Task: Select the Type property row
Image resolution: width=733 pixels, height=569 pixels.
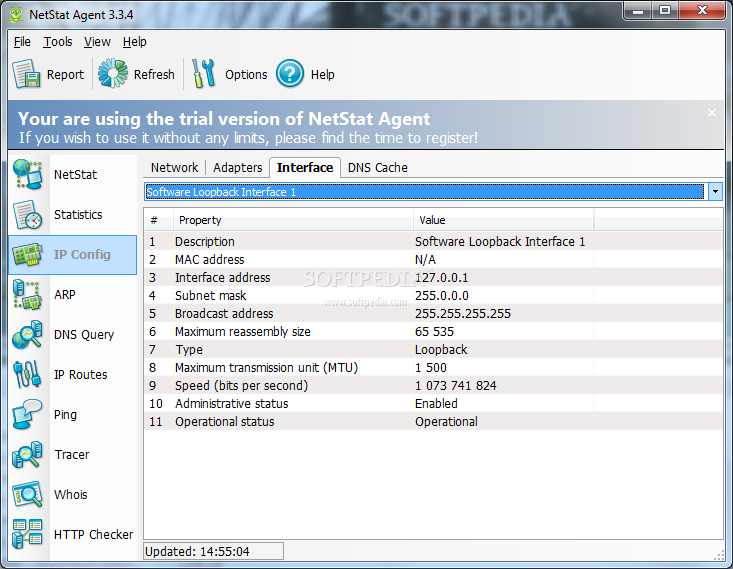Action: point(433,350)
